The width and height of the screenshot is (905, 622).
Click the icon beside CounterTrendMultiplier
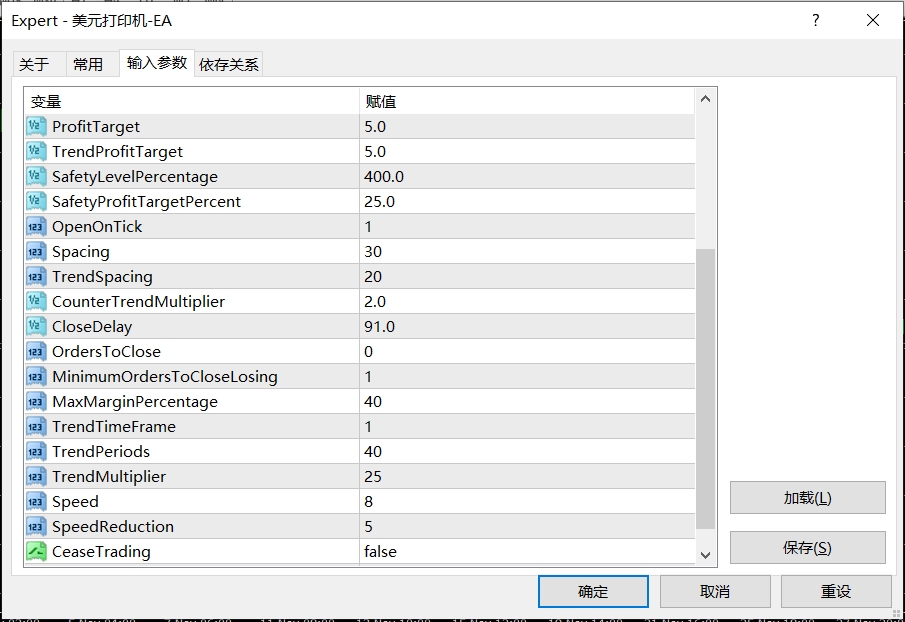36,301
